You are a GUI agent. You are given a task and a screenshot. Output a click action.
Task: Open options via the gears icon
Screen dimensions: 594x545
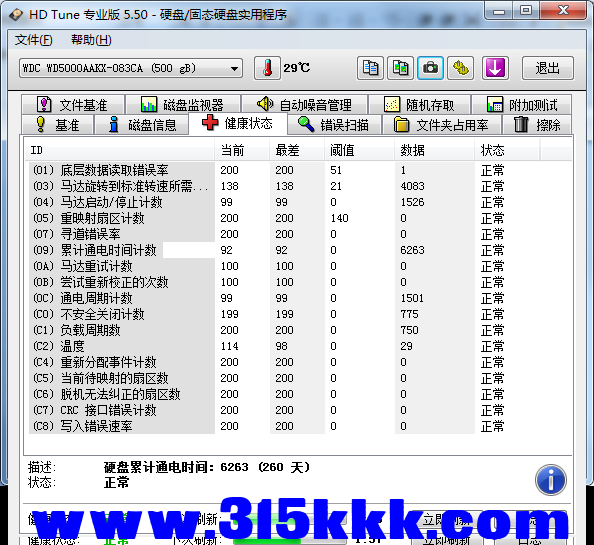coord(461,68)
